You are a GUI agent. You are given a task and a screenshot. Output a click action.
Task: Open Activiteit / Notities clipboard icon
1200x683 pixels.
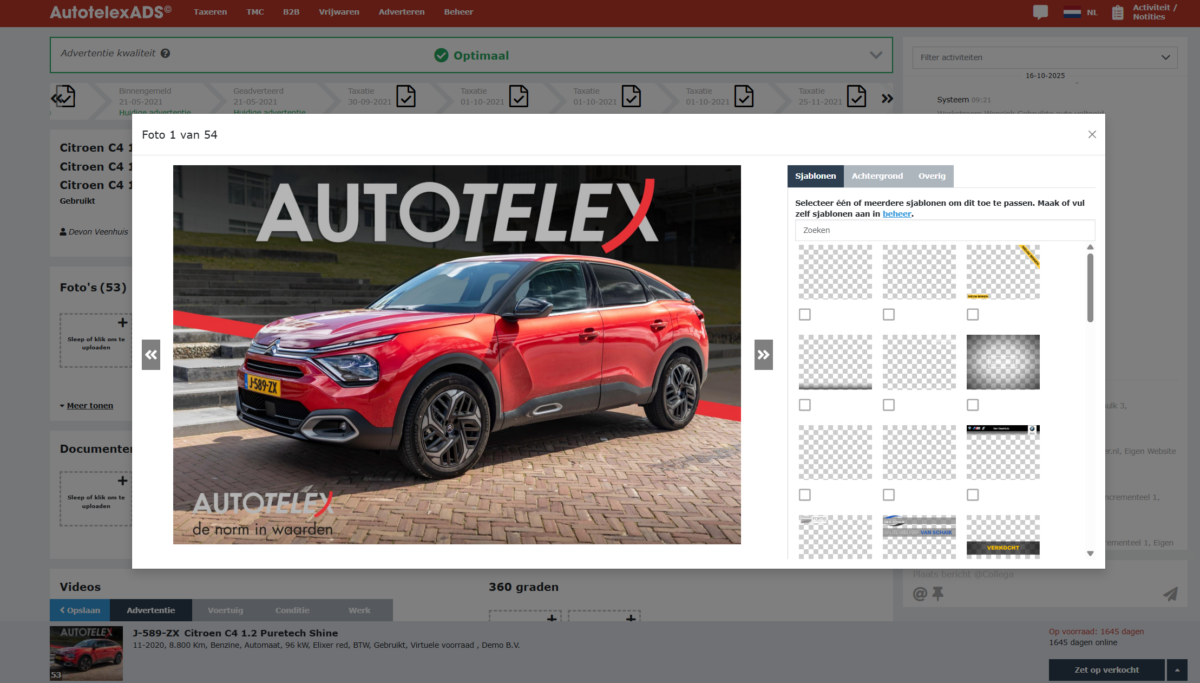[x=1118, y=13]
